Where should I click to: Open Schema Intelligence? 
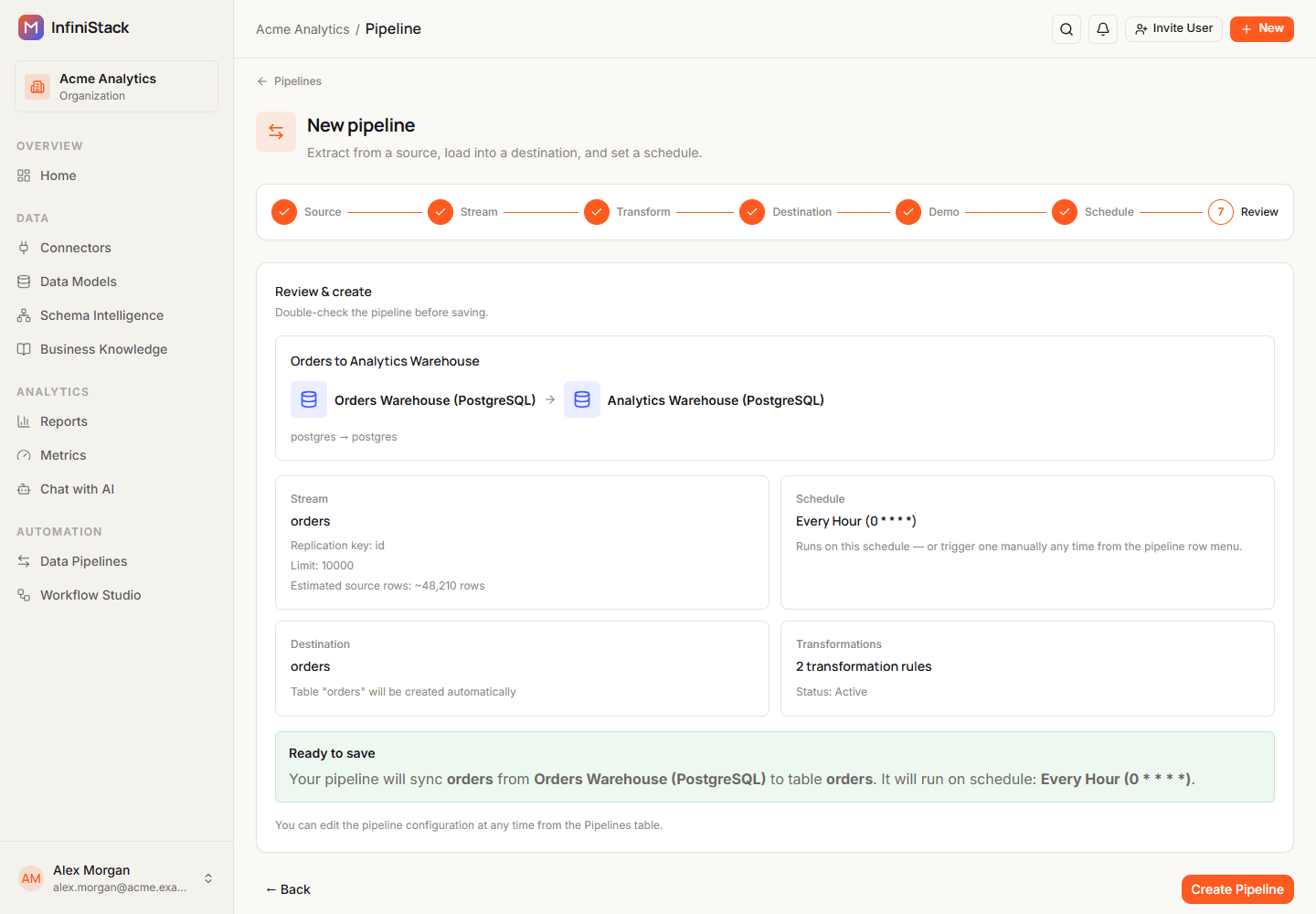pyautogui.click(x=116, y=315)
